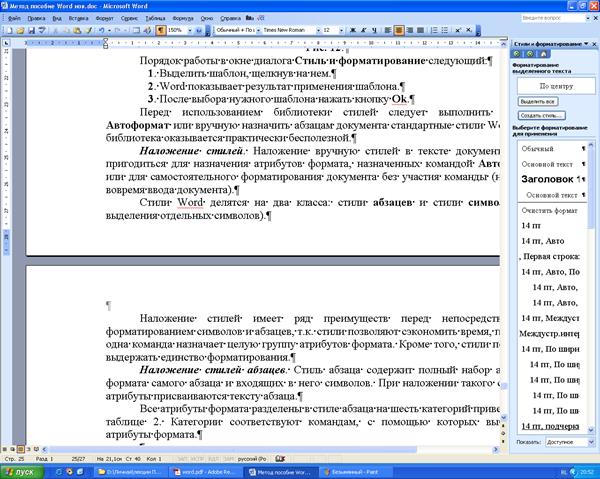Select Очистить формат in styles list
600x479 pixels.
[553, 210]
